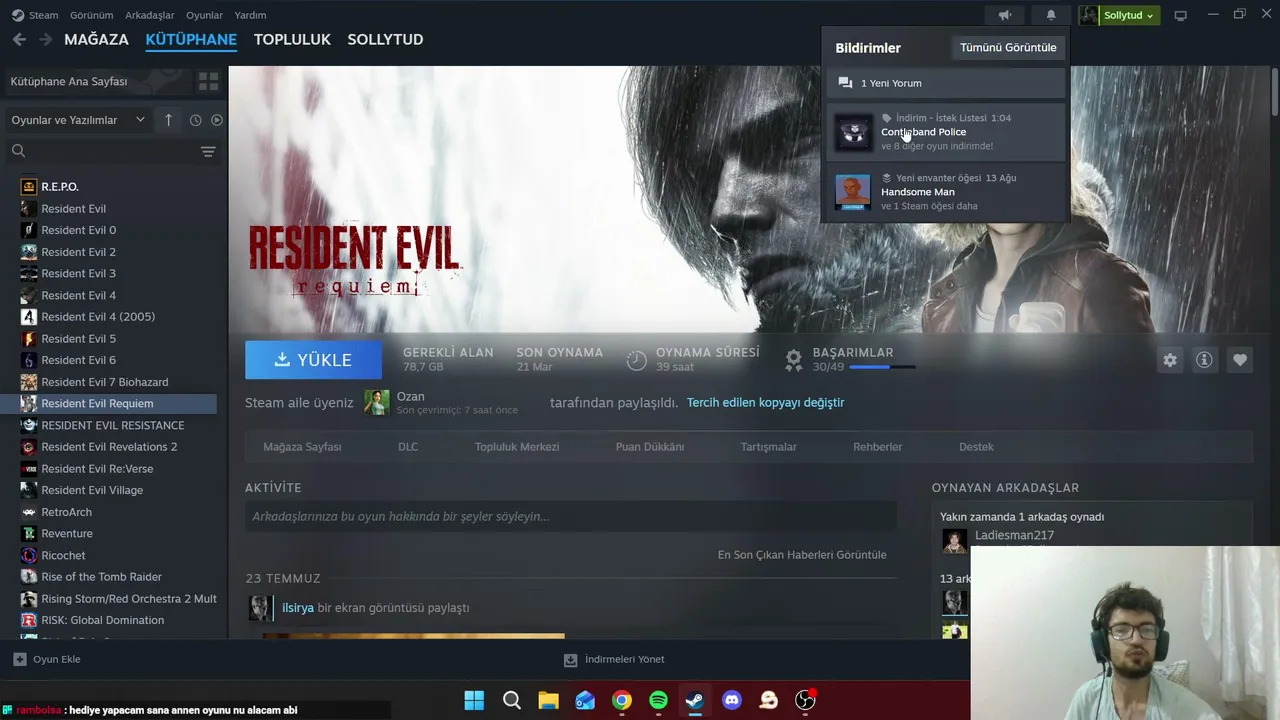Show game info icon
Image resolution: width=1280 pixels, height=720 pixels.
tap(1204, 360)
